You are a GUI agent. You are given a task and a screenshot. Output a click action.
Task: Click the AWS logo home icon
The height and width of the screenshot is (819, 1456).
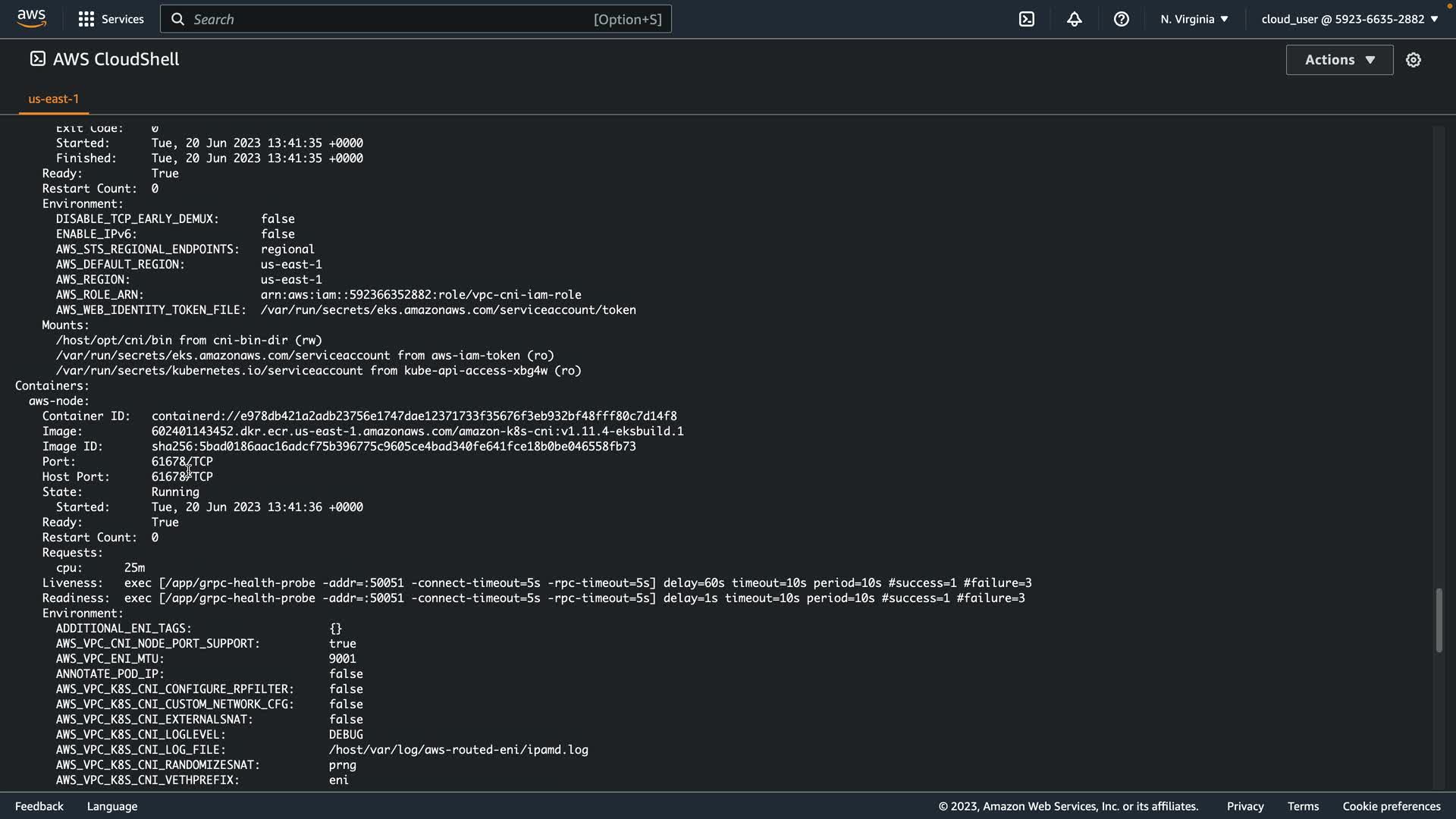point(31,18)
